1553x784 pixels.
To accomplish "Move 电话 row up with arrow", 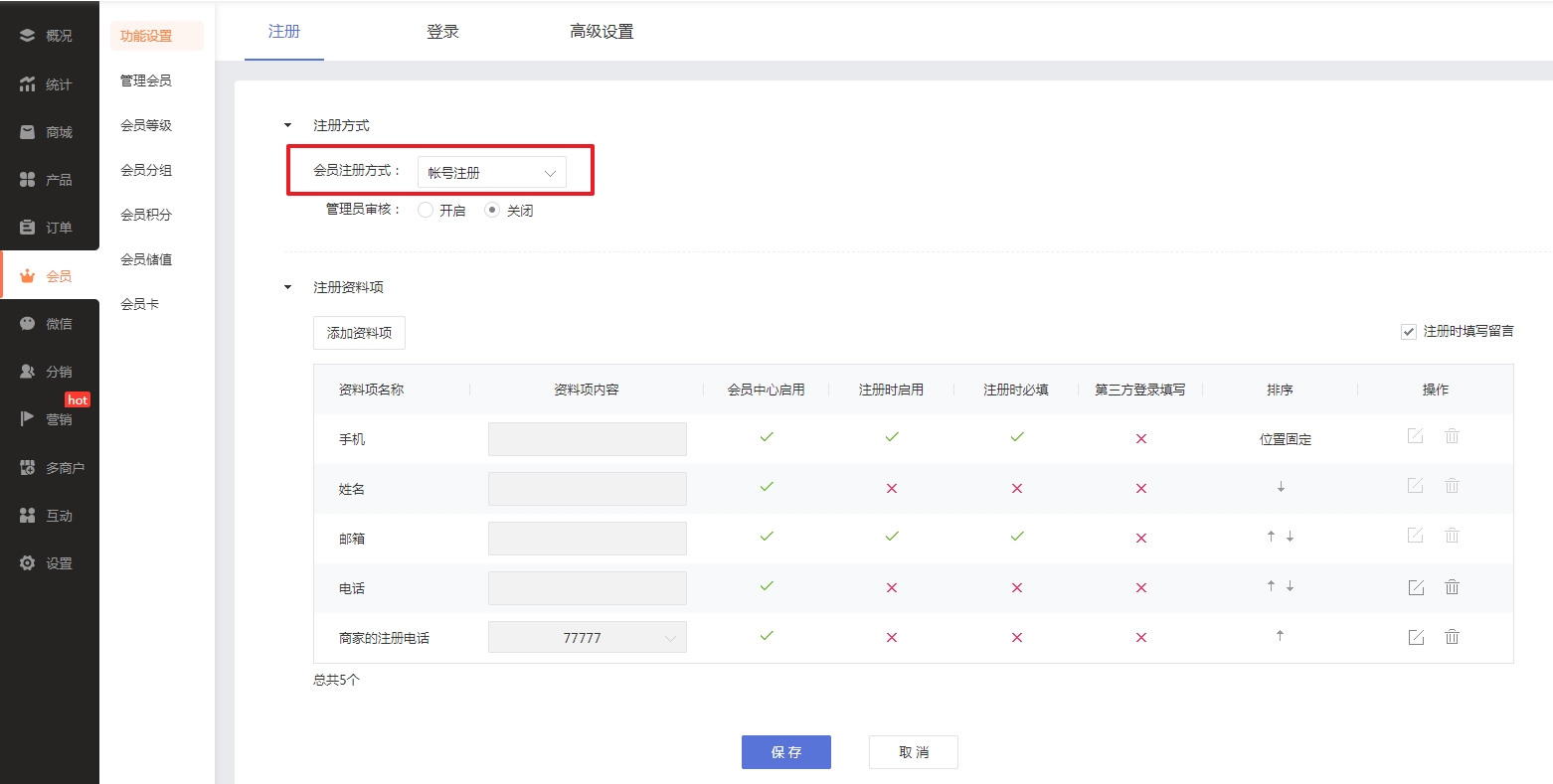I will [1271, 586].
